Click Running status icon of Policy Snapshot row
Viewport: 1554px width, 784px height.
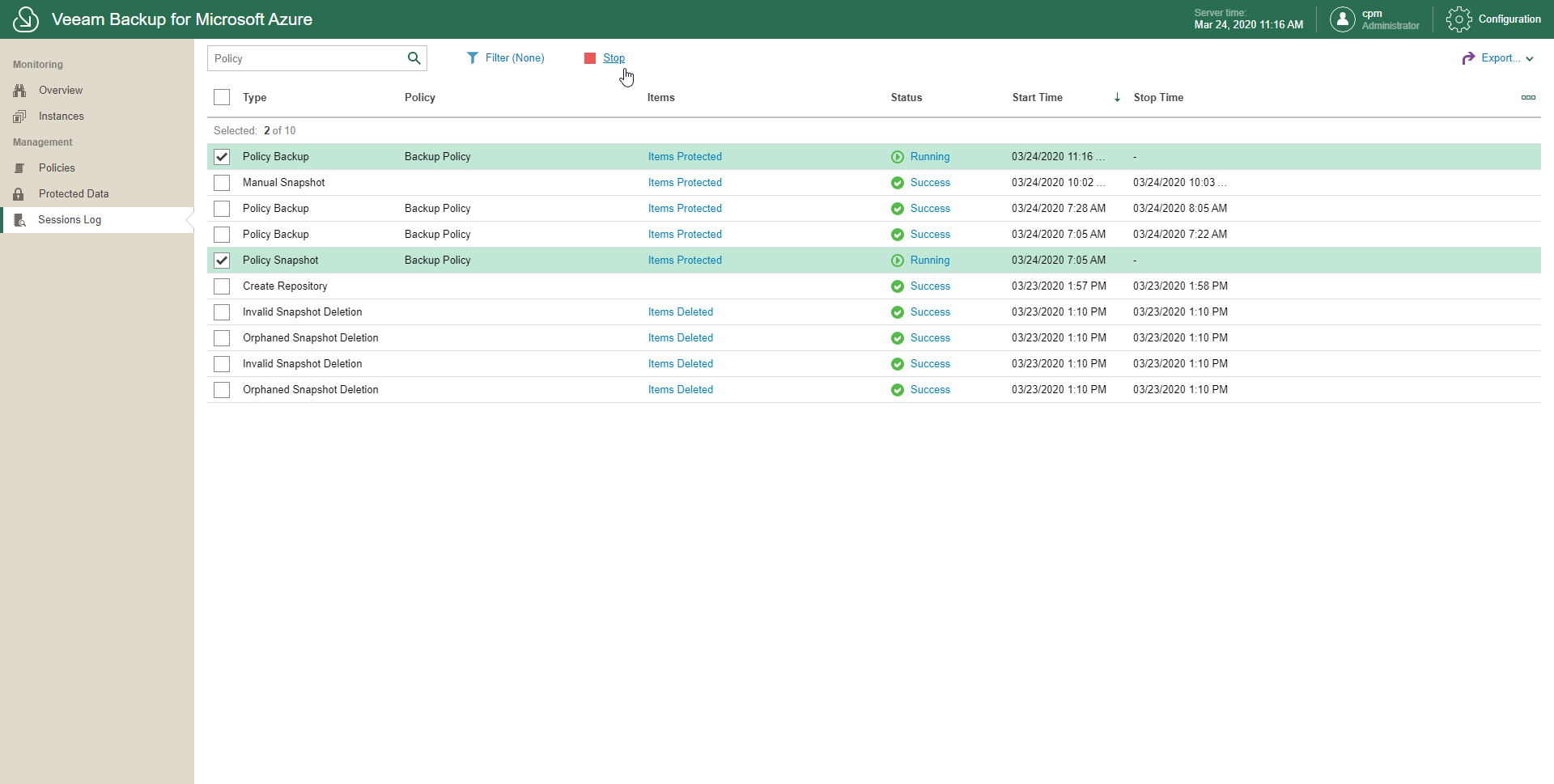click(898, 261)
